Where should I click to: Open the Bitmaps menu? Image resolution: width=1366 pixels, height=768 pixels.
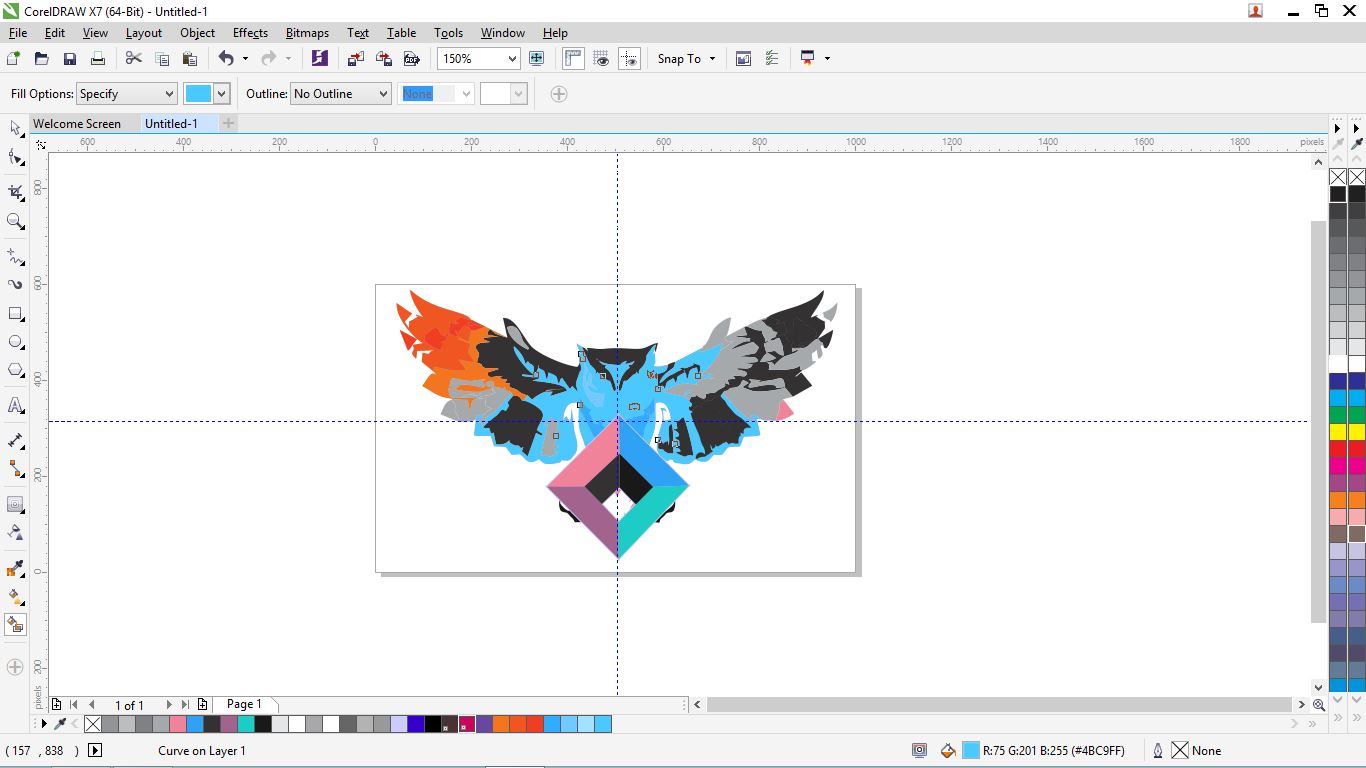pos(307,33)
